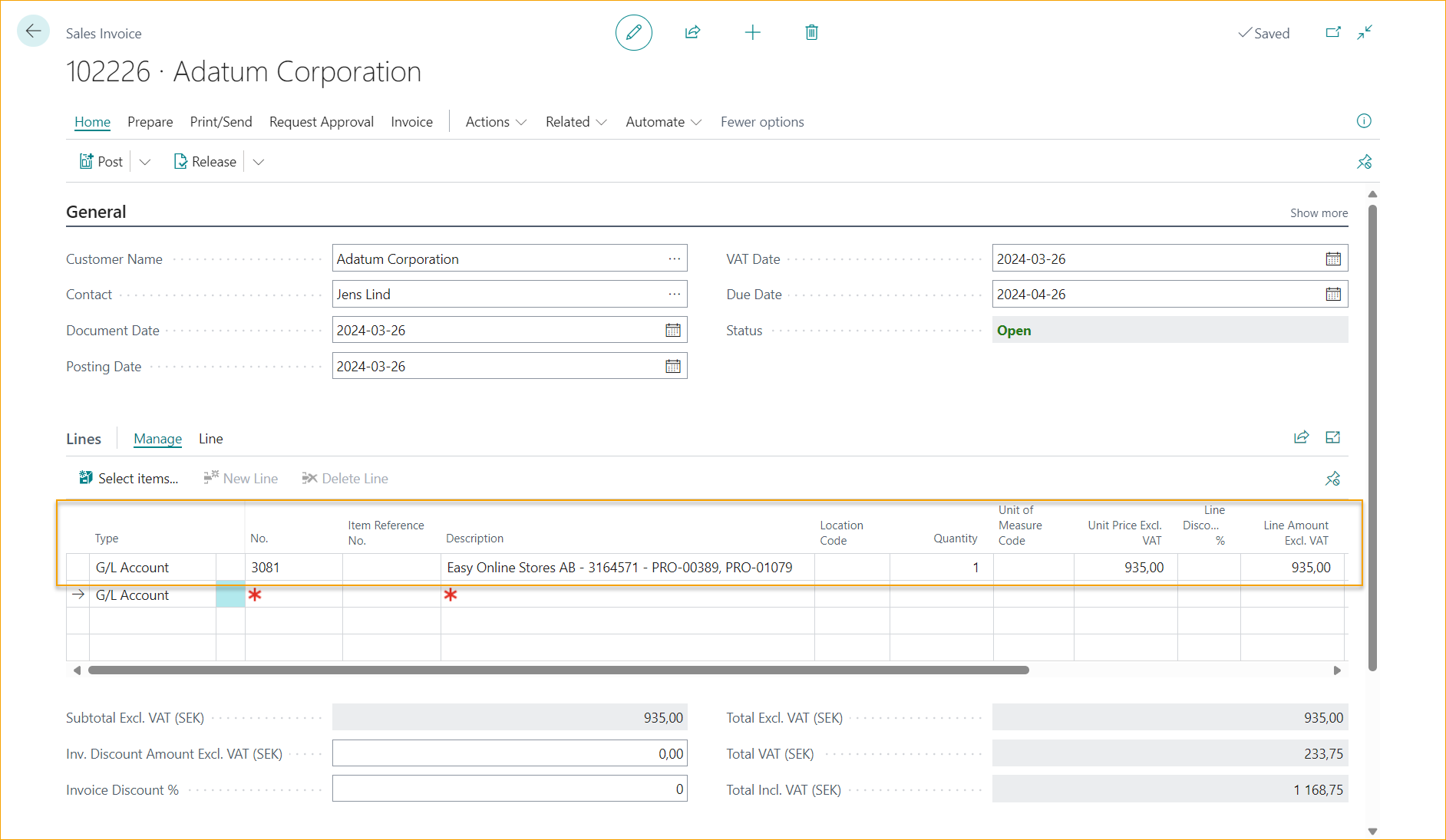Image resolution: width=1446 pixels, height=840 pixels.
Task: Open the dropdown arrow next to Post
Action: (145, 162)
